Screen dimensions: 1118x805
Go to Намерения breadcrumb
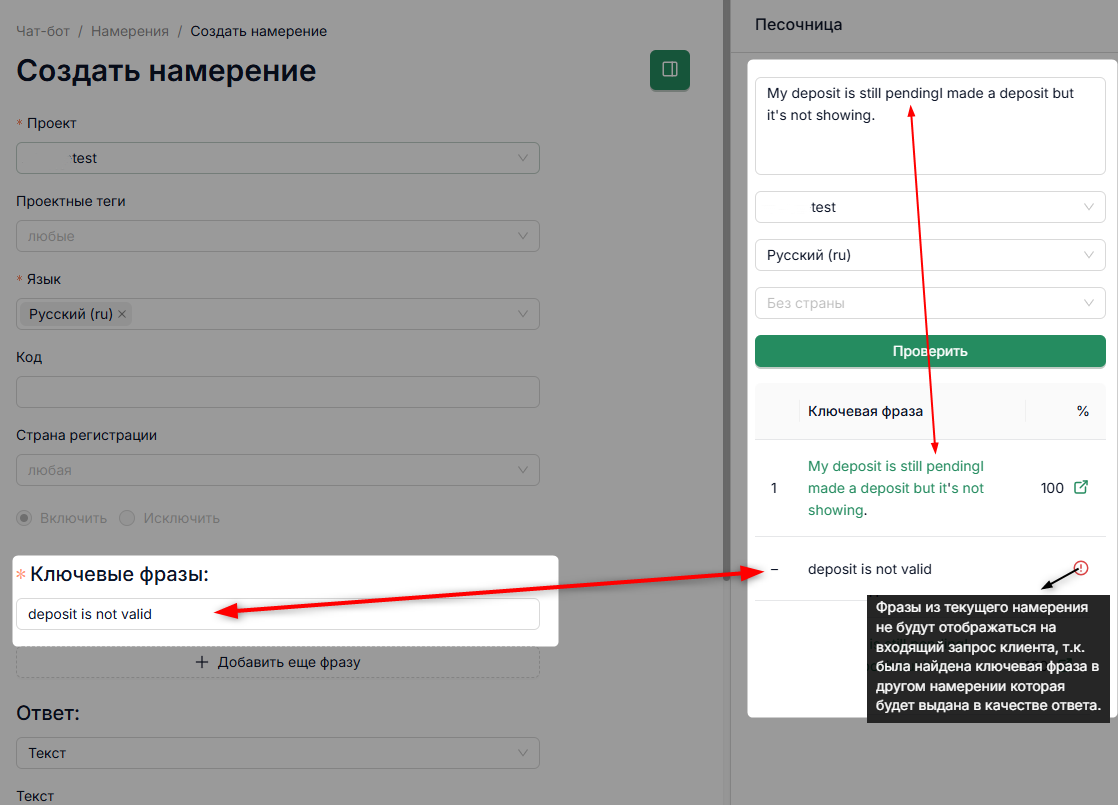click(x=130, y=31)
